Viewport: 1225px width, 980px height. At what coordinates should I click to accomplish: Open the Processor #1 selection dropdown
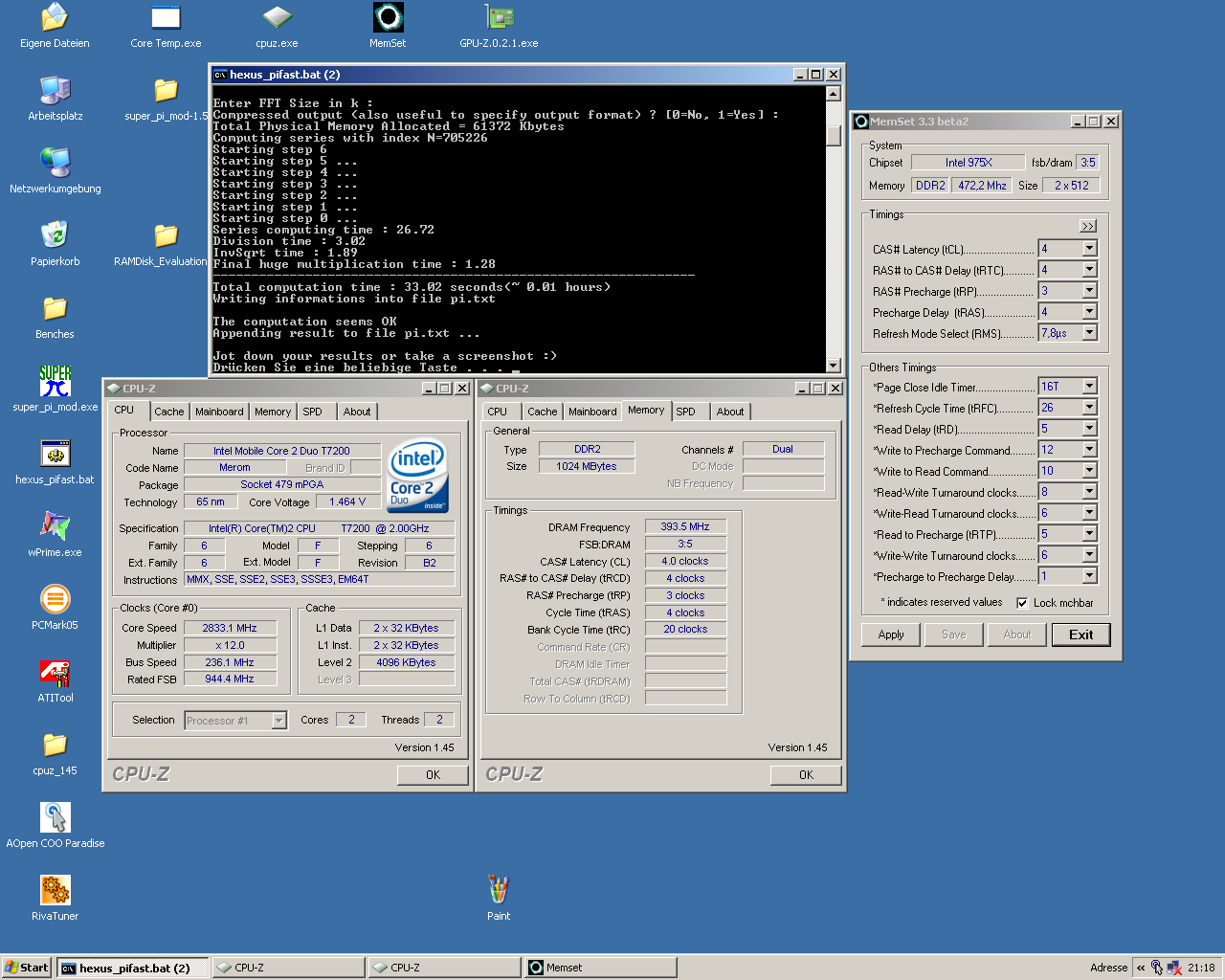pyautogui.click(x=278, y=721)
